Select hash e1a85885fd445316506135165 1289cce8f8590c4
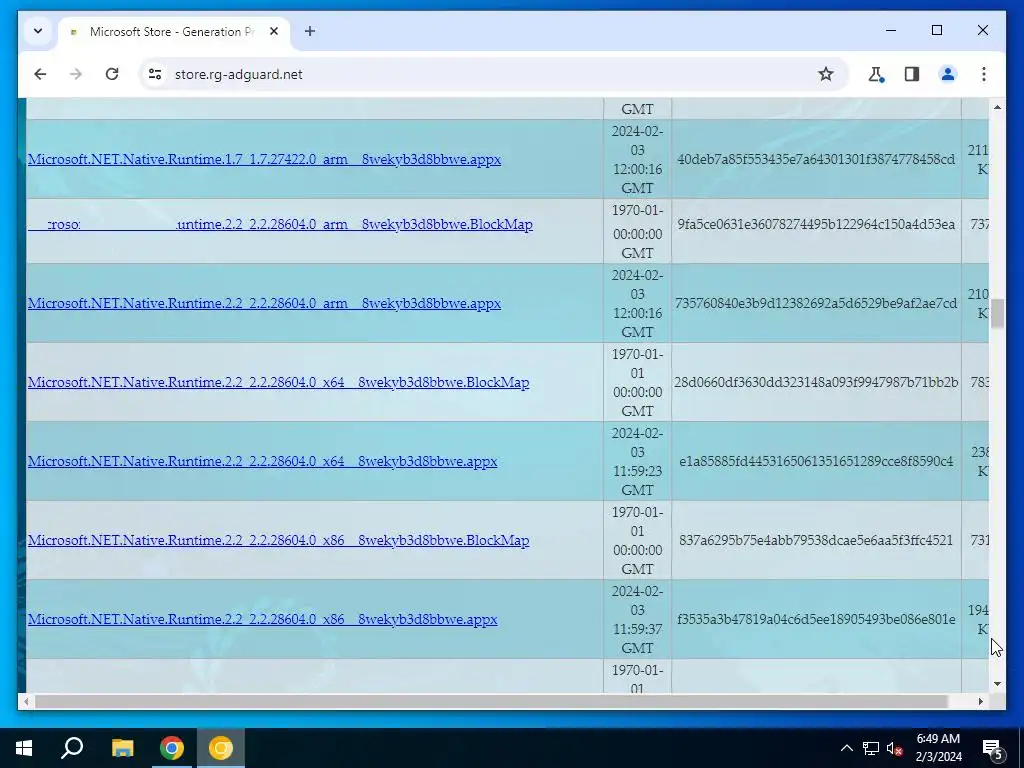The height and width of the screenshot is (768, 1024). (x=816, y=462)
